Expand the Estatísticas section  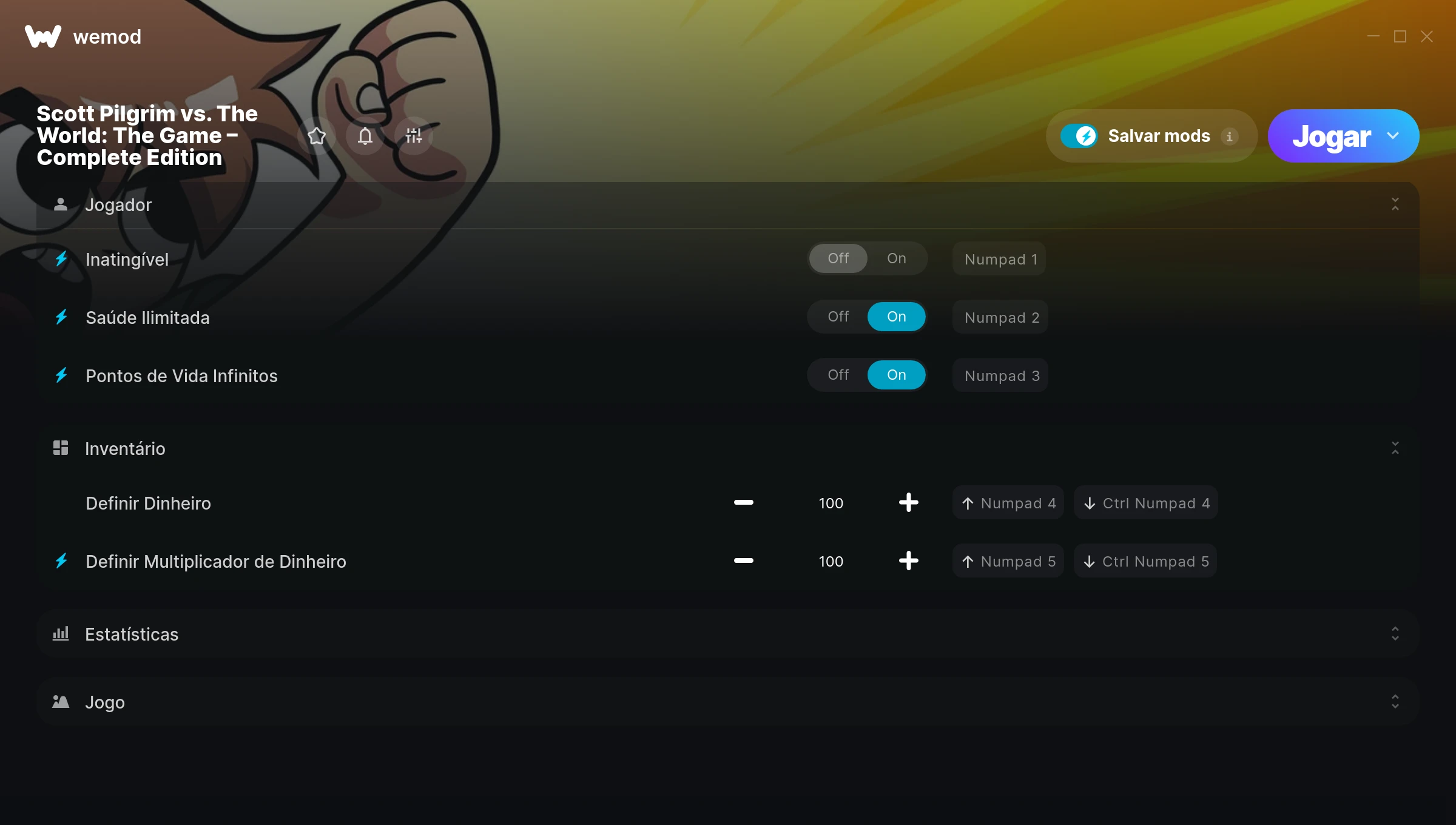pos(1395,633)
